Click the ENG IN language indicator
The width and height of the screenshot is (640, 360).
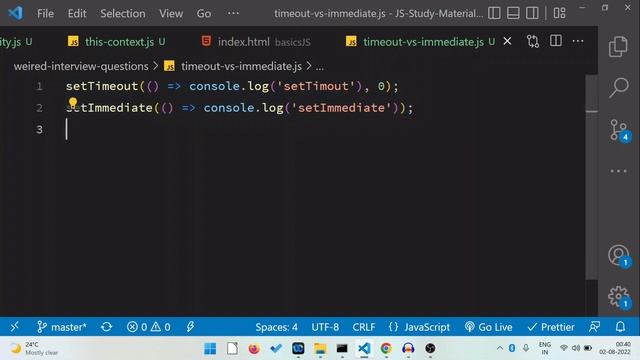(x=544, y=348)
